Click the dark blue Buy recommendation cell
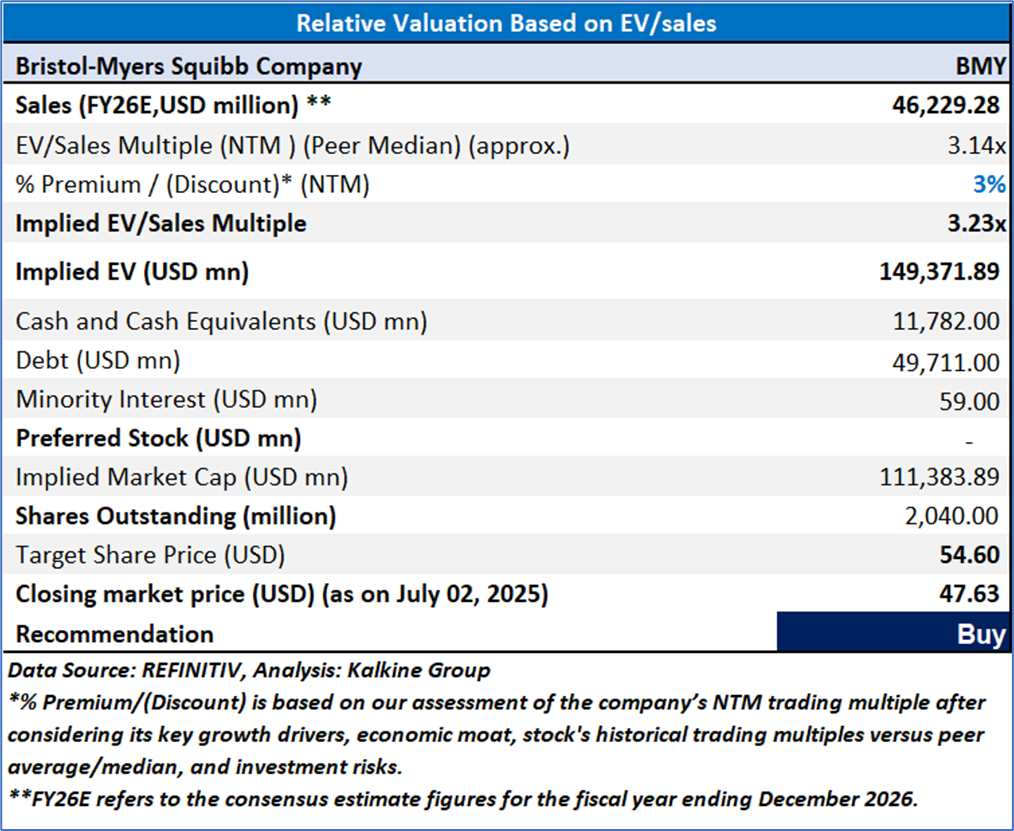 (x=895, y=634)
